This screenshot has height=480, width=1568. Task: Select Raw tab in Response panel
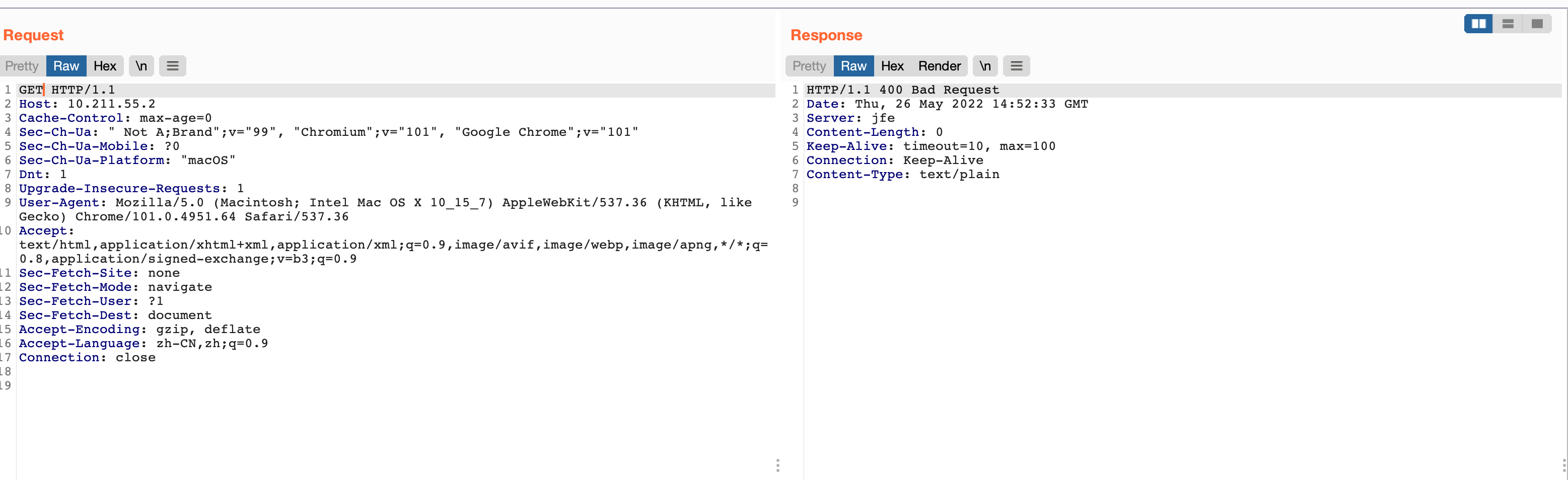[853, 66]
